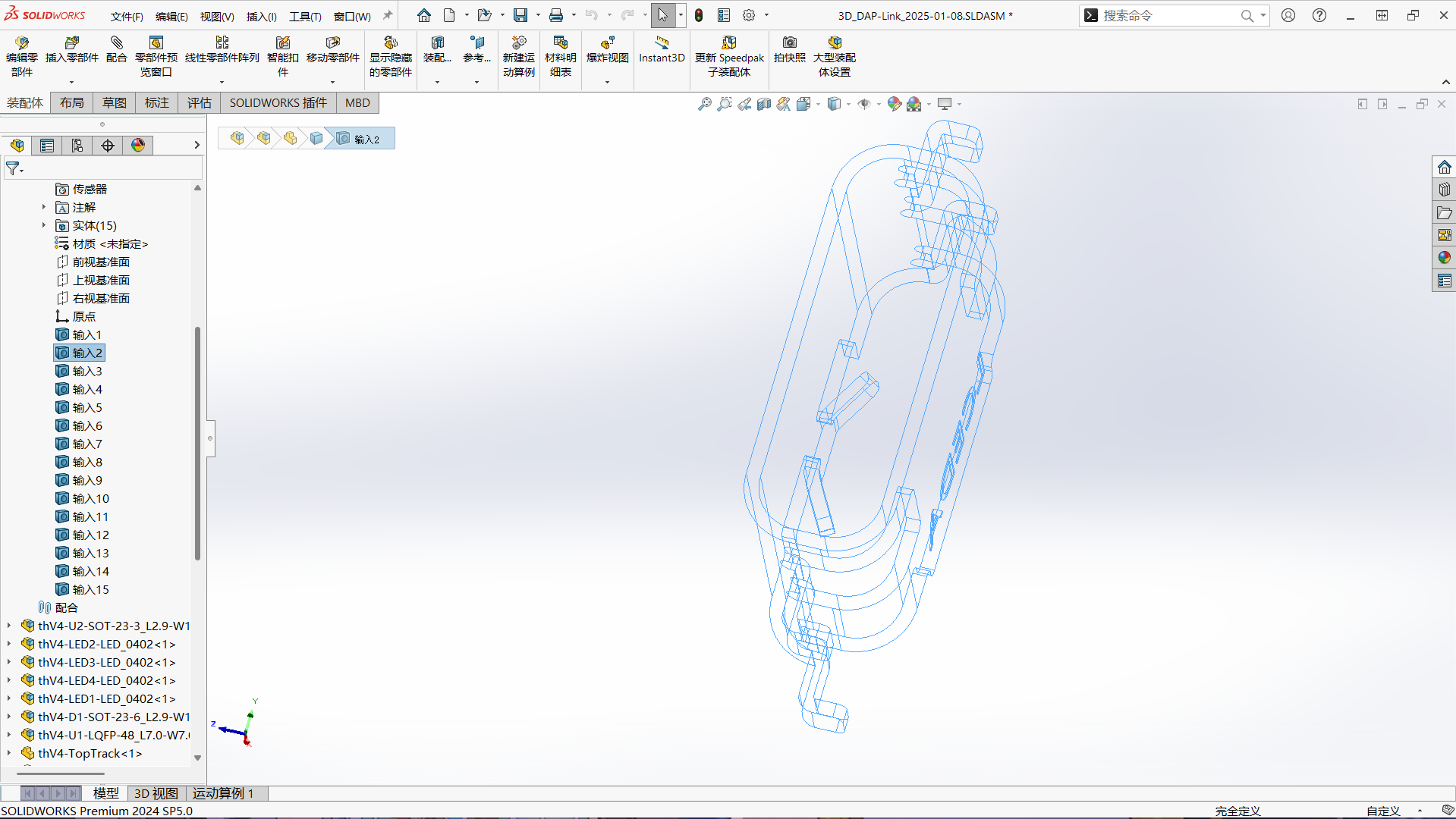Click the Bill of Materials (材料明细表) icon
Screen dimensions: 1456x819
561,43
